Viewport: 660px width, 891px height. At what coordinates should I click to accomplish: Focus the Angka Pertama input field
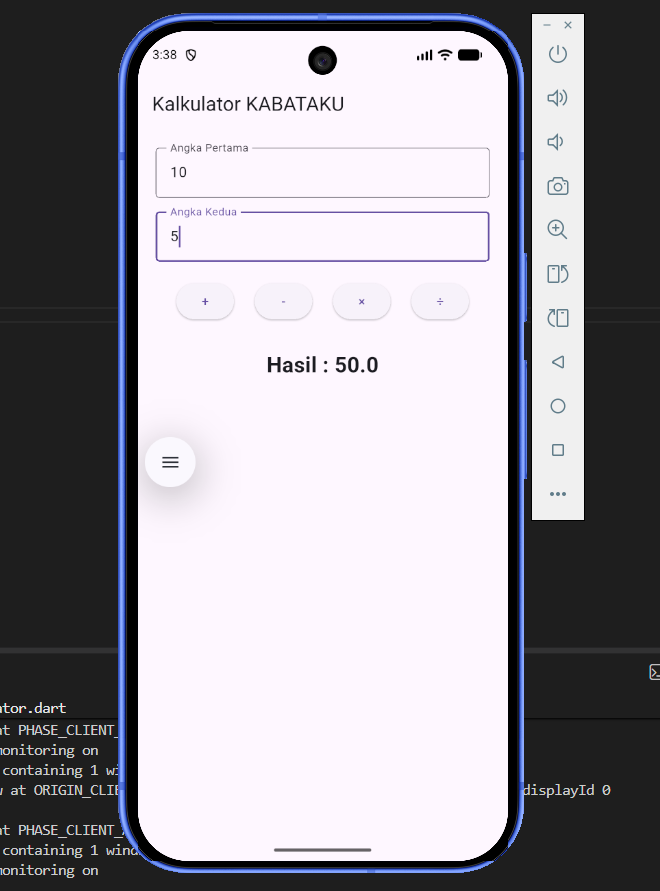(322, 173)
